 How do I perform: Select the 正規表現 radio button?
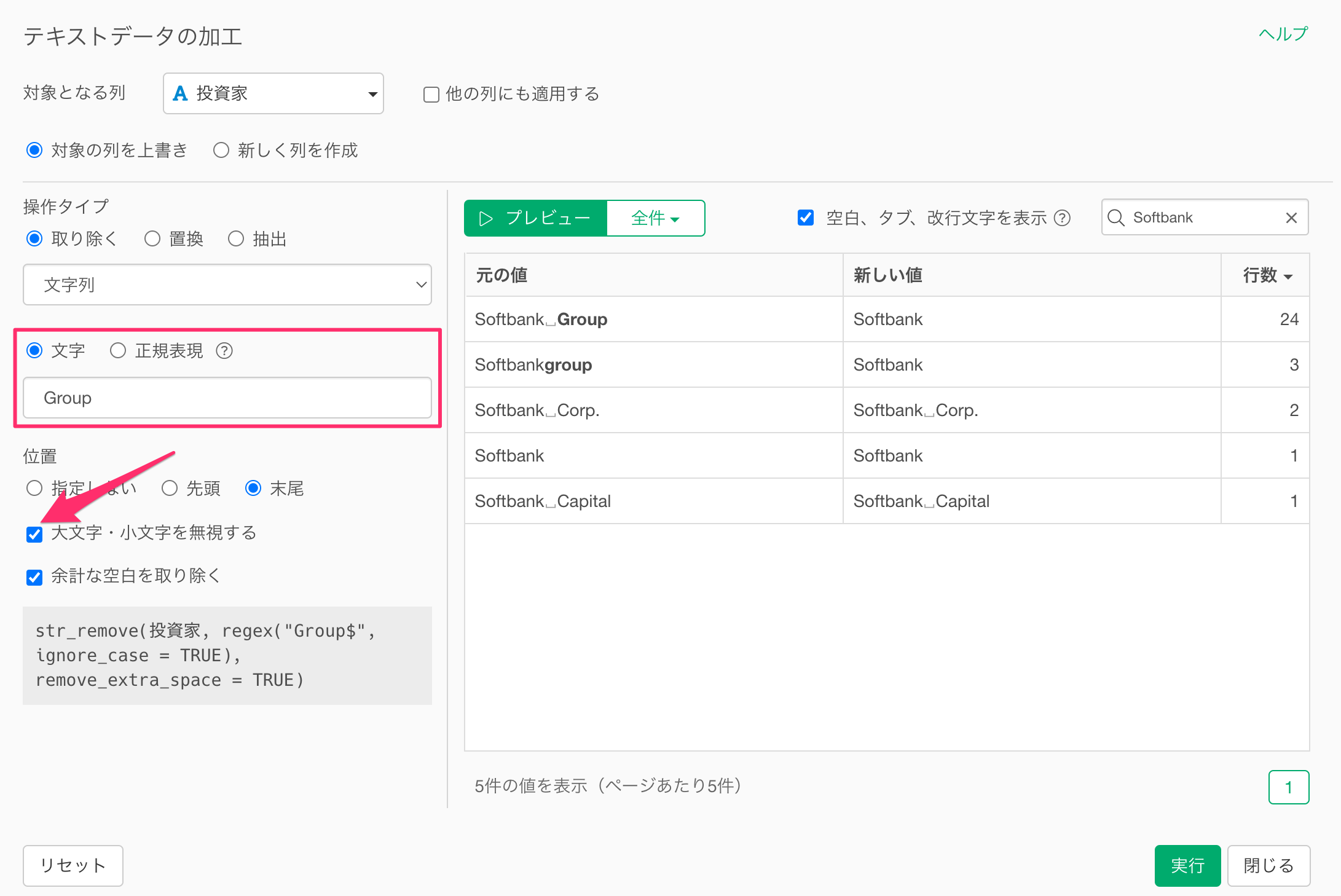pyautogui.click(x=118, y=350)
